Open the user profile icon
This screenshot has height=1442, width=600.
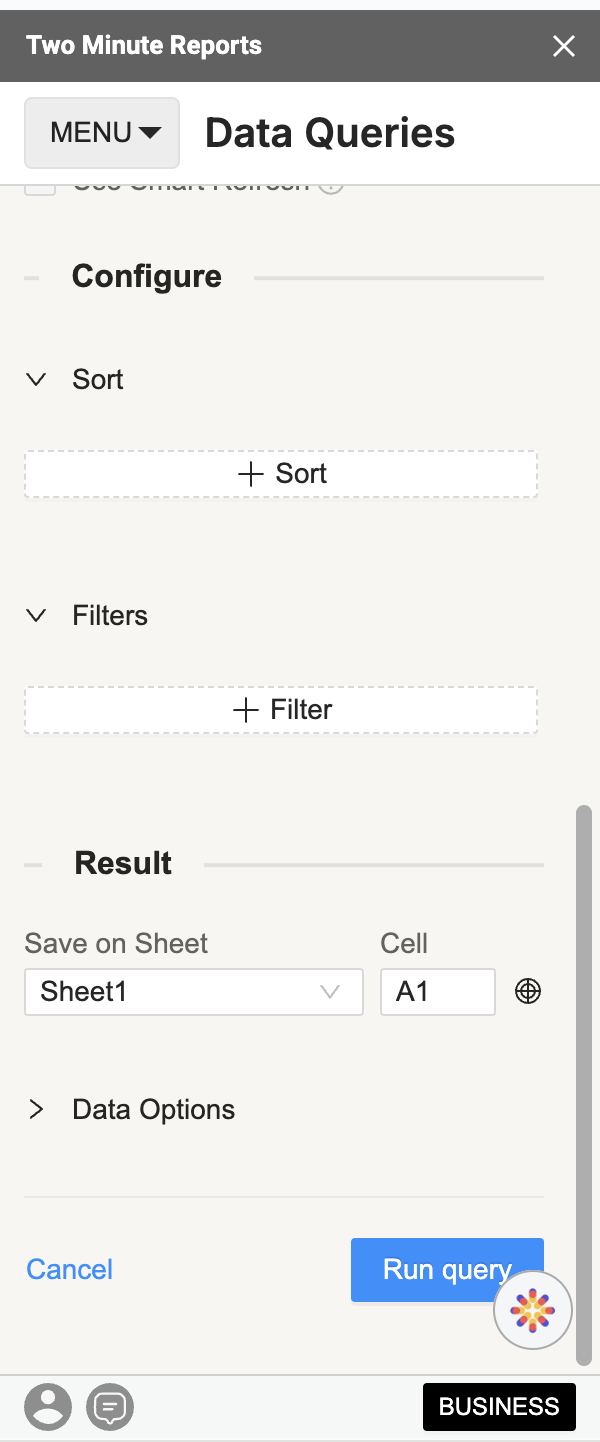click(x=48, y=1407)
